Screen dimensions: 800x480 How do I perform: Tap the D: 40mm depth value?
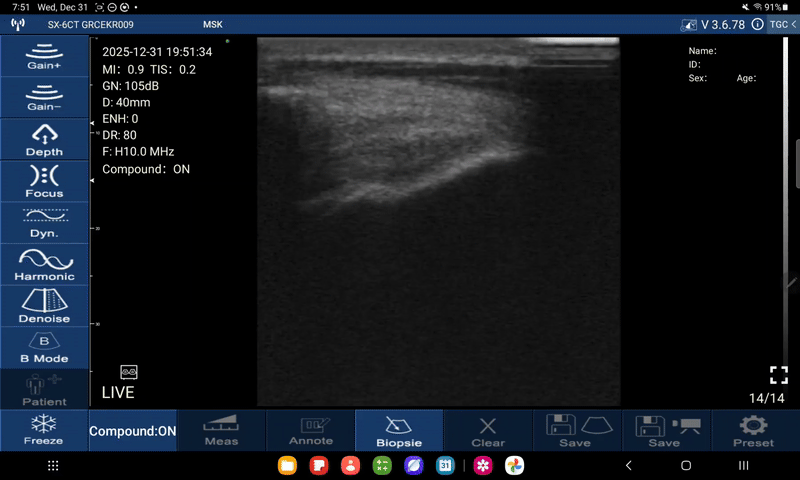point(126,102)
